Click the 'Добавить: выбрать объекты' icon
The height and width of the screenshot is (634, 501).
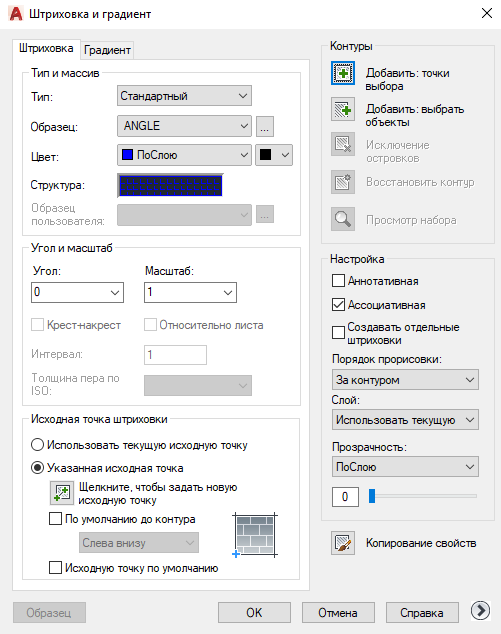pyautogui.click(x=343, y=109)
